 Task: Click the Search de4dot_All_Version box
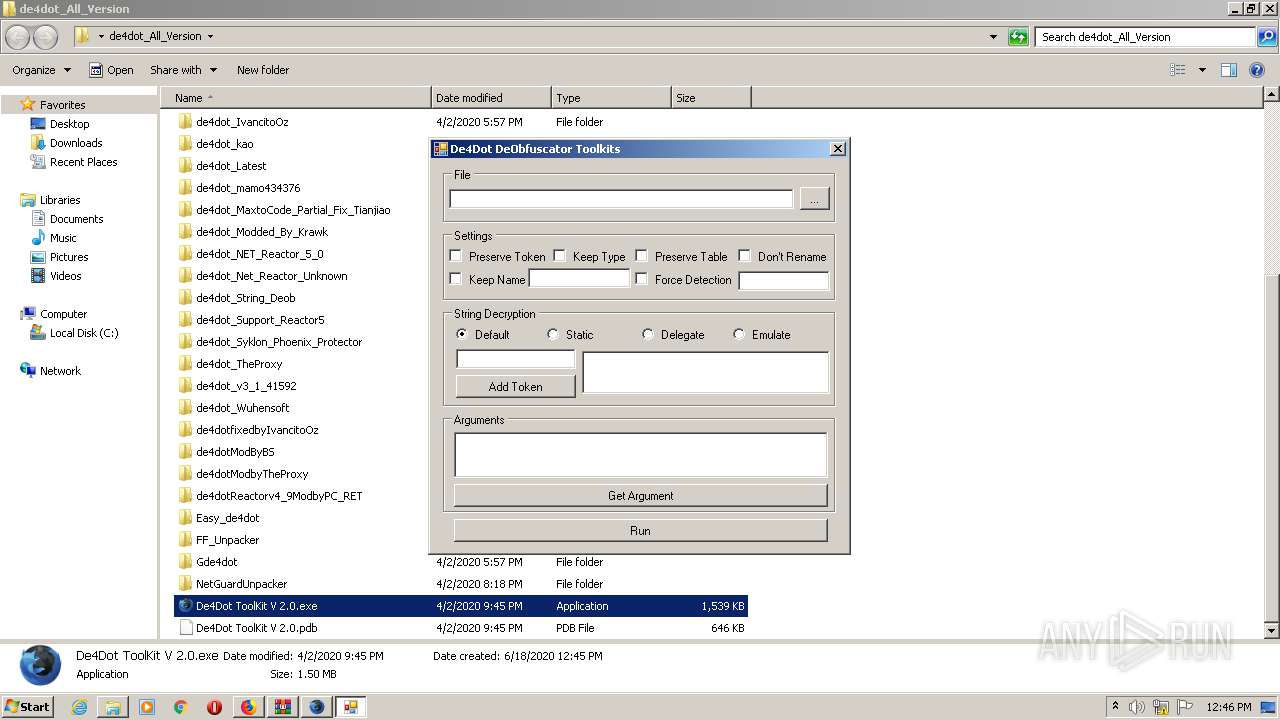tap(1146, 37)
